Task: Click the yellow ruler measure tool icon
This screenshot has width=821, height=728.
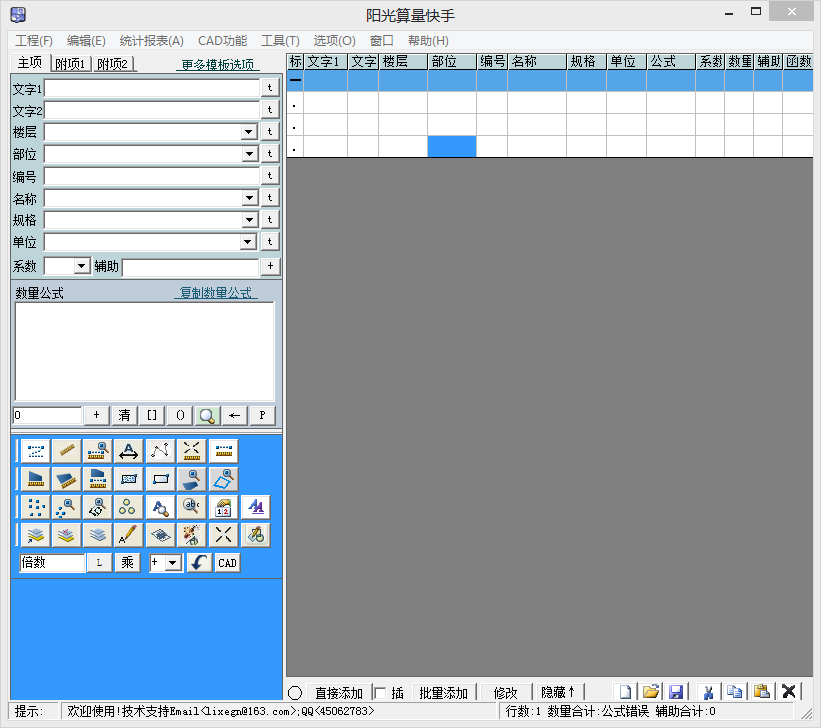Action: (x=66, y=451)
